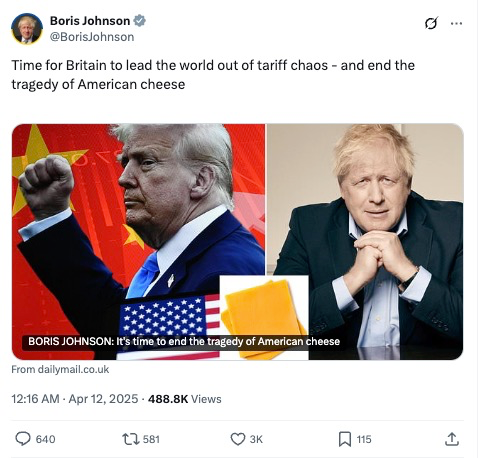Click the From dailymail.co.uk source link
This screenshot has width=479, height=458.
60,369
